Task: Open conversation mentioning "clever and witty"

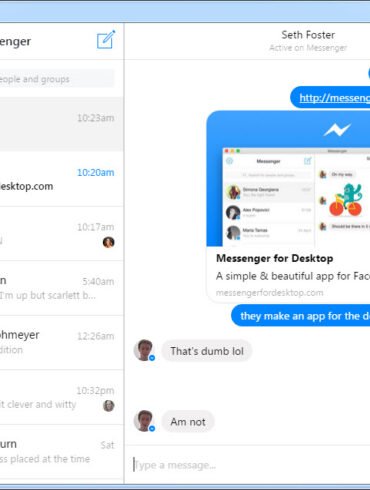Action: tap(62, 397)
